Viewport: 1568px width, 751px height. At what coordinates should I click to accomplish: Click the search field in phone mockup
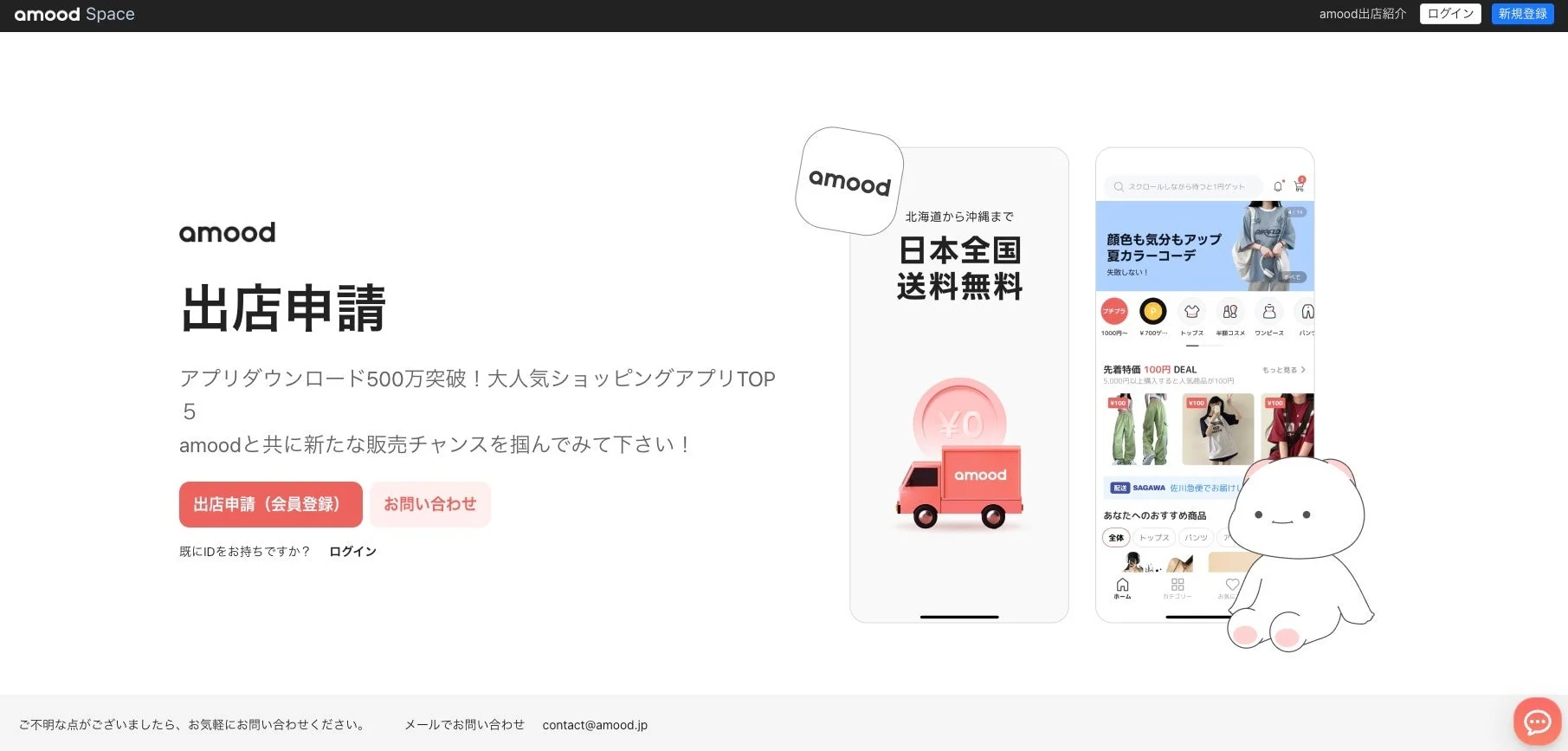click(1184, 186)
